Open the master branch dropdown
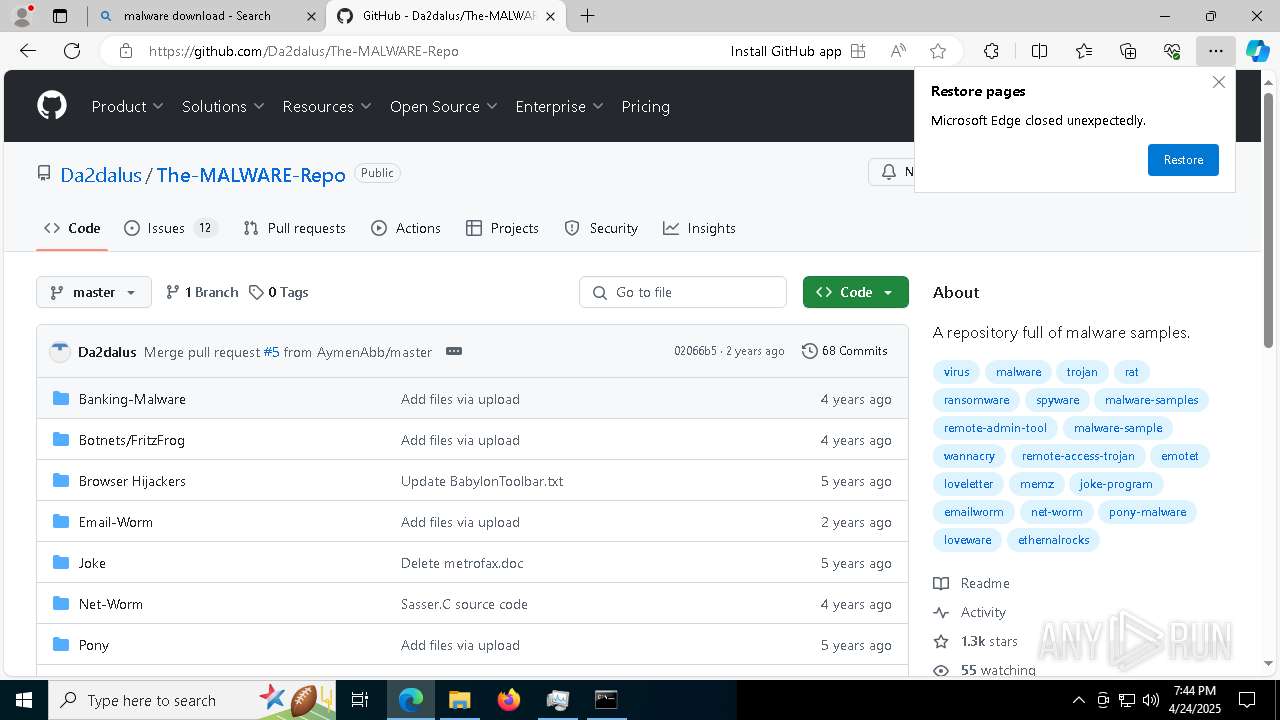 click(x=94, y=292)
